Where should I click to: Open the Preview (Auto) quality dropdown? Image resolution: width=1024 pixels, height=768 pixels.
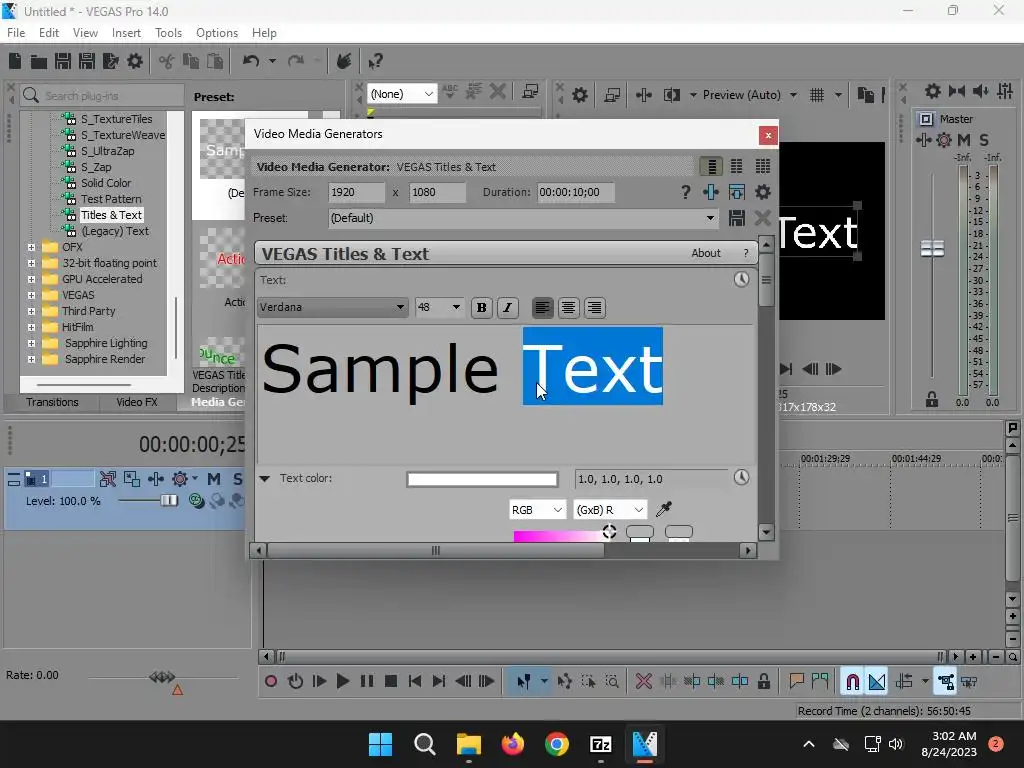point(750,95)
